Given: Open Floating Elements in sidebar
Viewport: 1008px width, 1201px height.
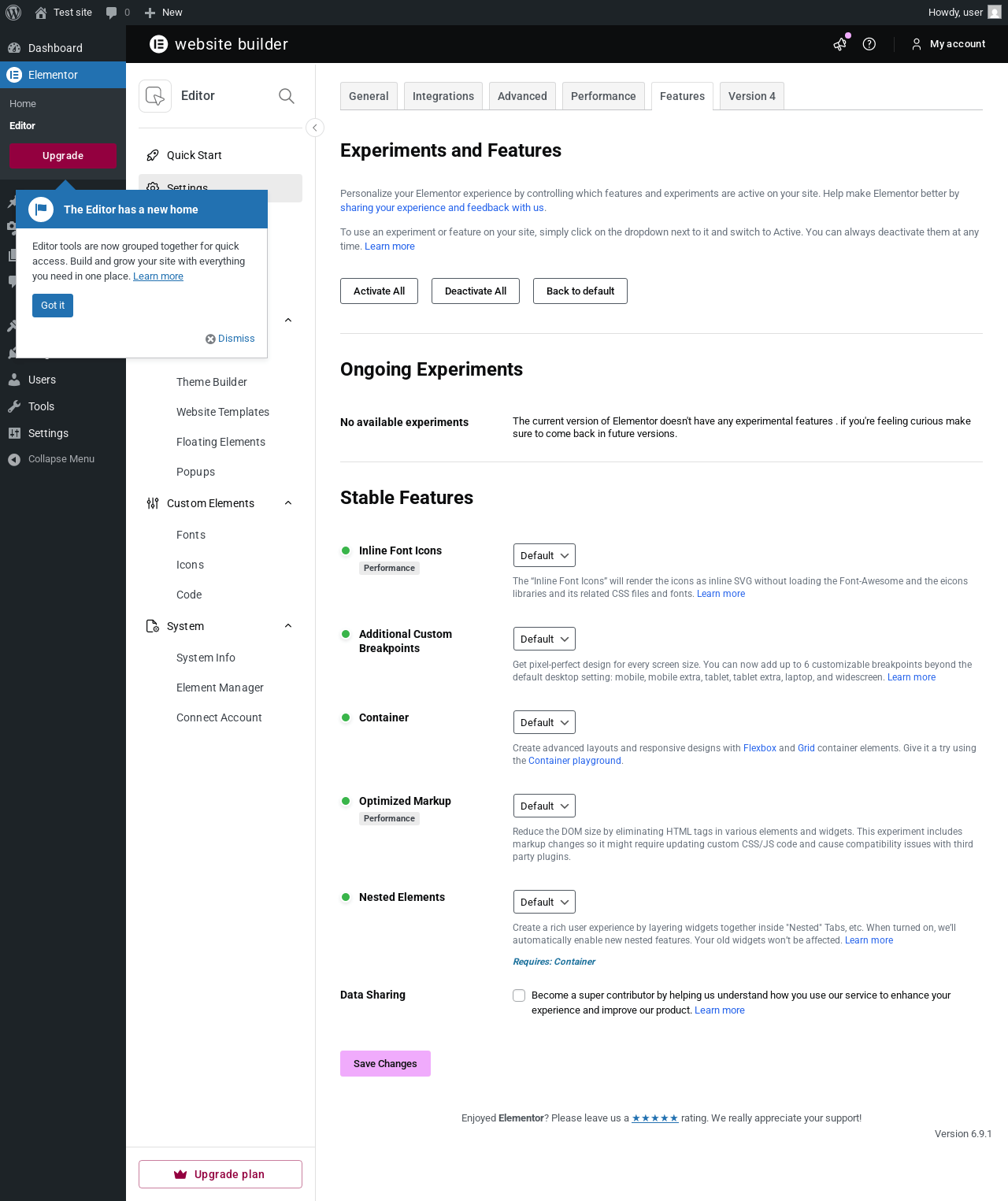Looking at the screenshot, I should click(x=220, y=442).
